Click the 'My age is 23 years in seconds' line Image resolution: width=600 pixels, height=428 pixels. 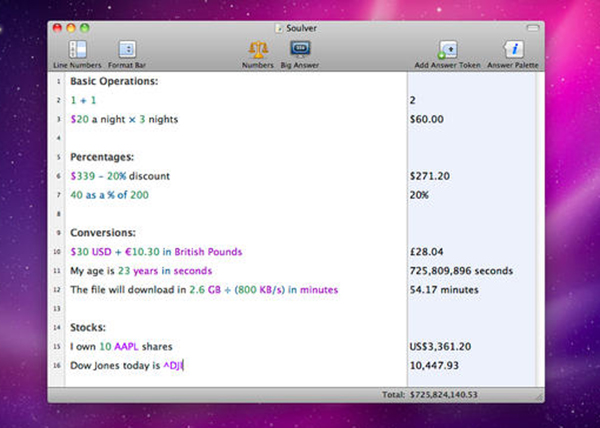pos(141,271)
